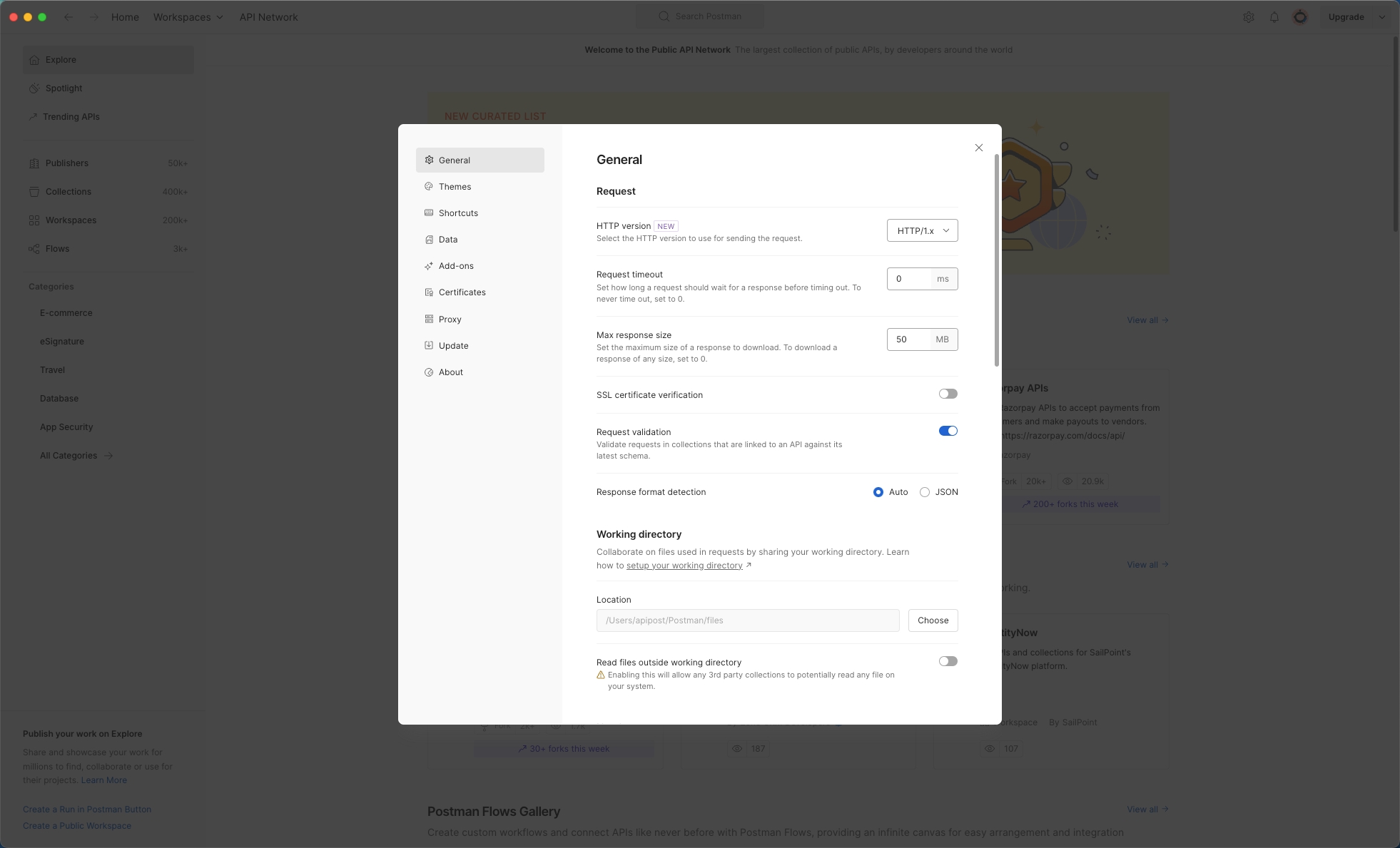Viewport: 1400px width, 848px height.
Task: Open Certificates settings section
Action: [x=480, y=292]
